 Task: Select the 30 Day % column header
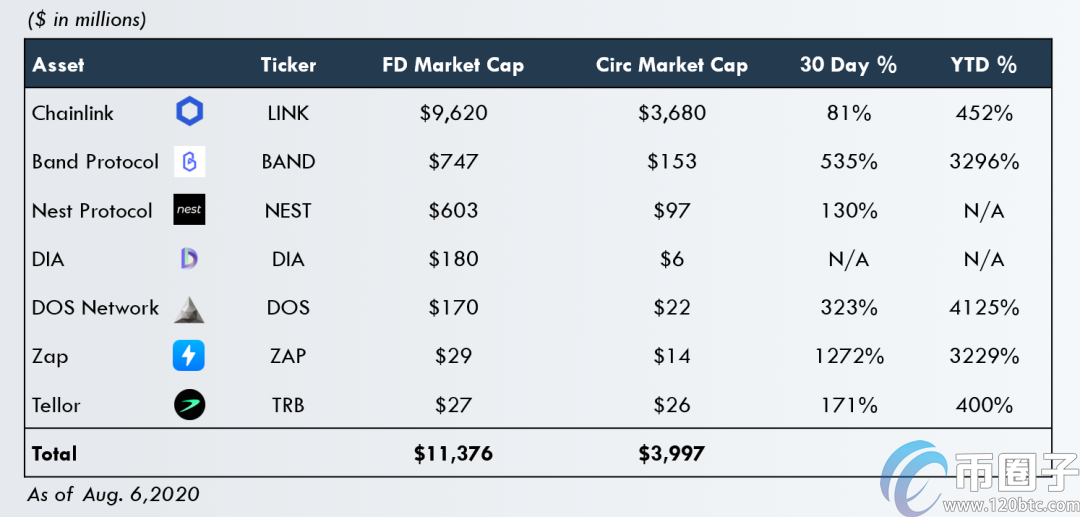848,65
